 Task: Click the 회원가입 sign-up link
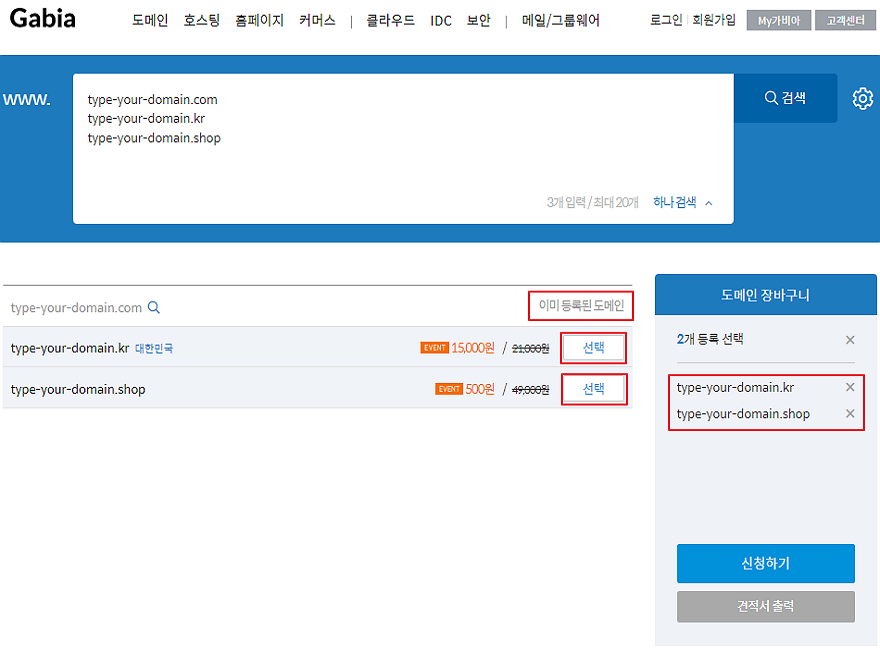(x=713, y=20)
